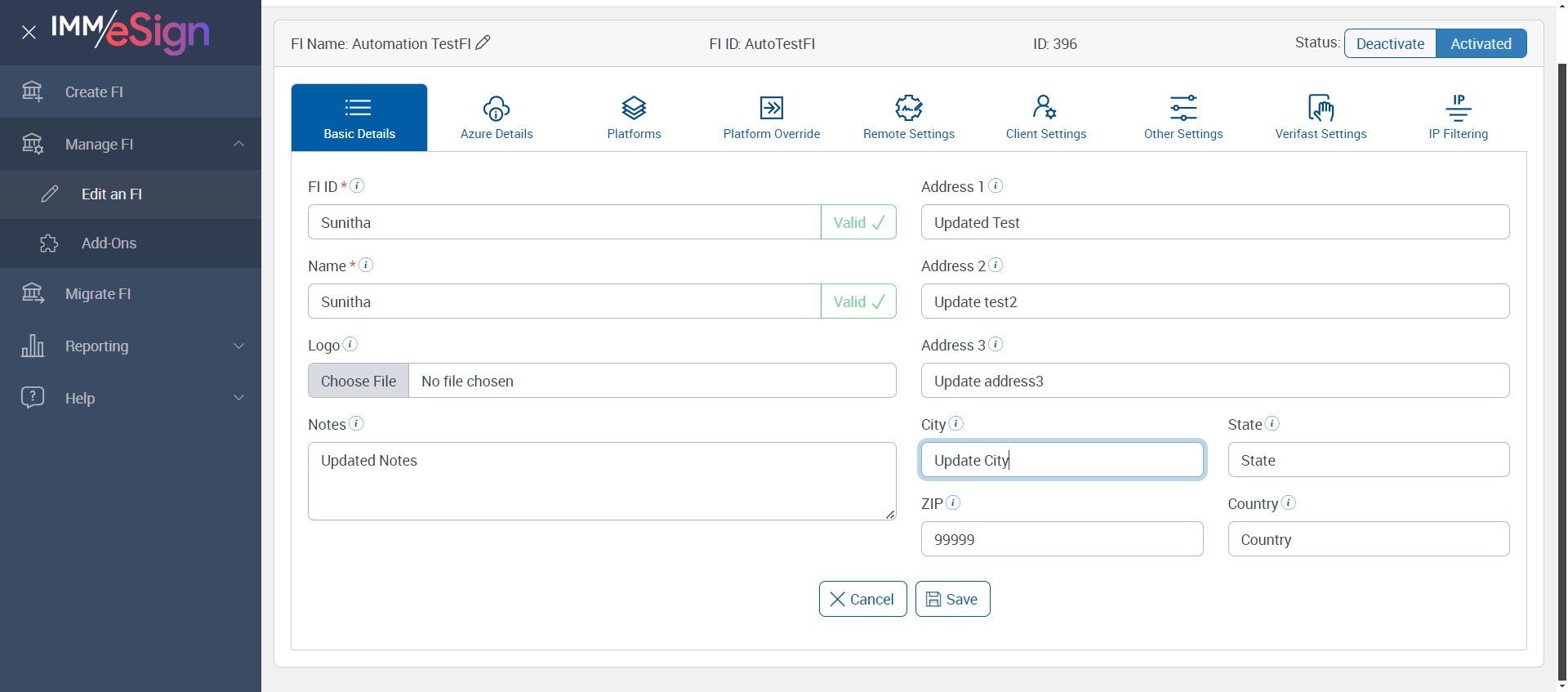Click the pencil icon beside FI Name

[483, 42]
